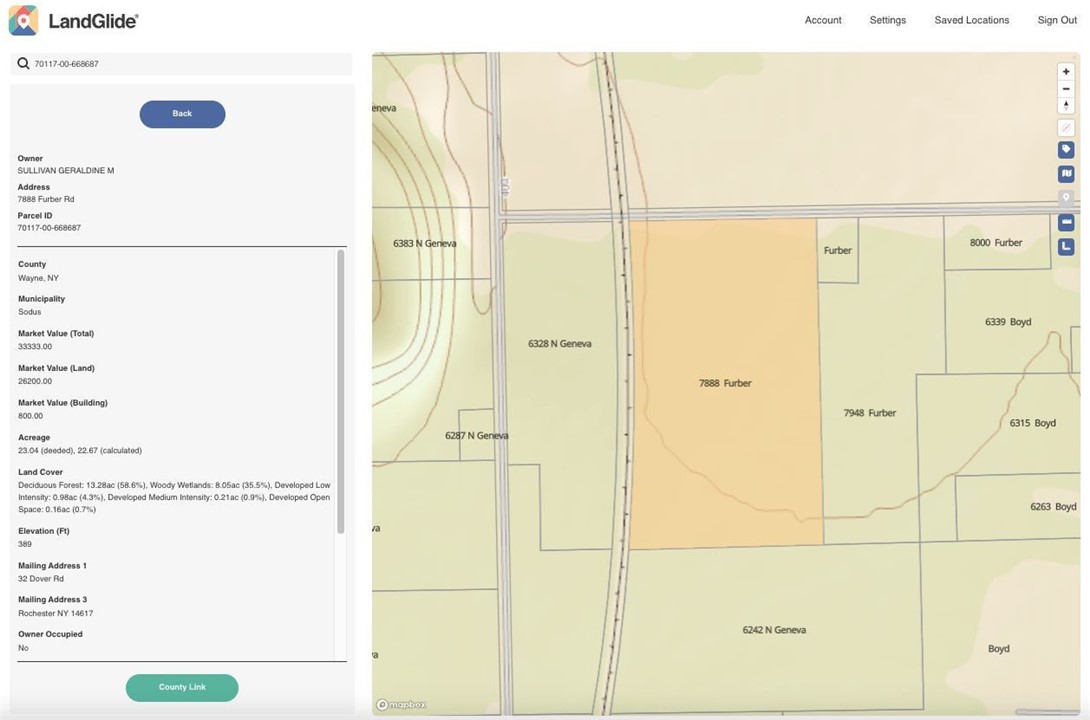This screenshot has width=1090, height=720.
Task: Zoom out on the map
Action: click(x=1066, y=89)
